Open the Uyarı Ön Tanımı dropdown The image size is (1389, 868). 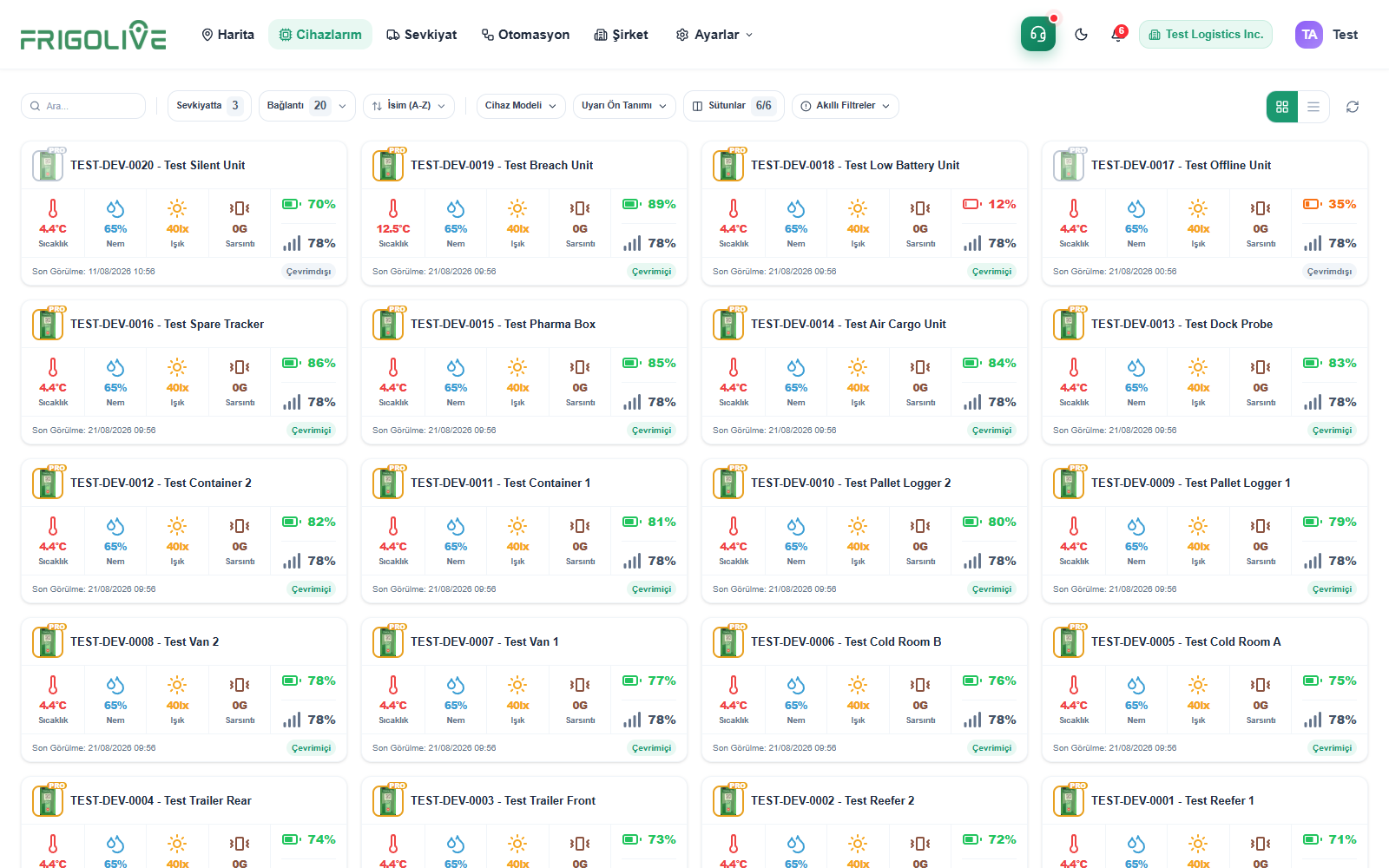coord(624,106)
